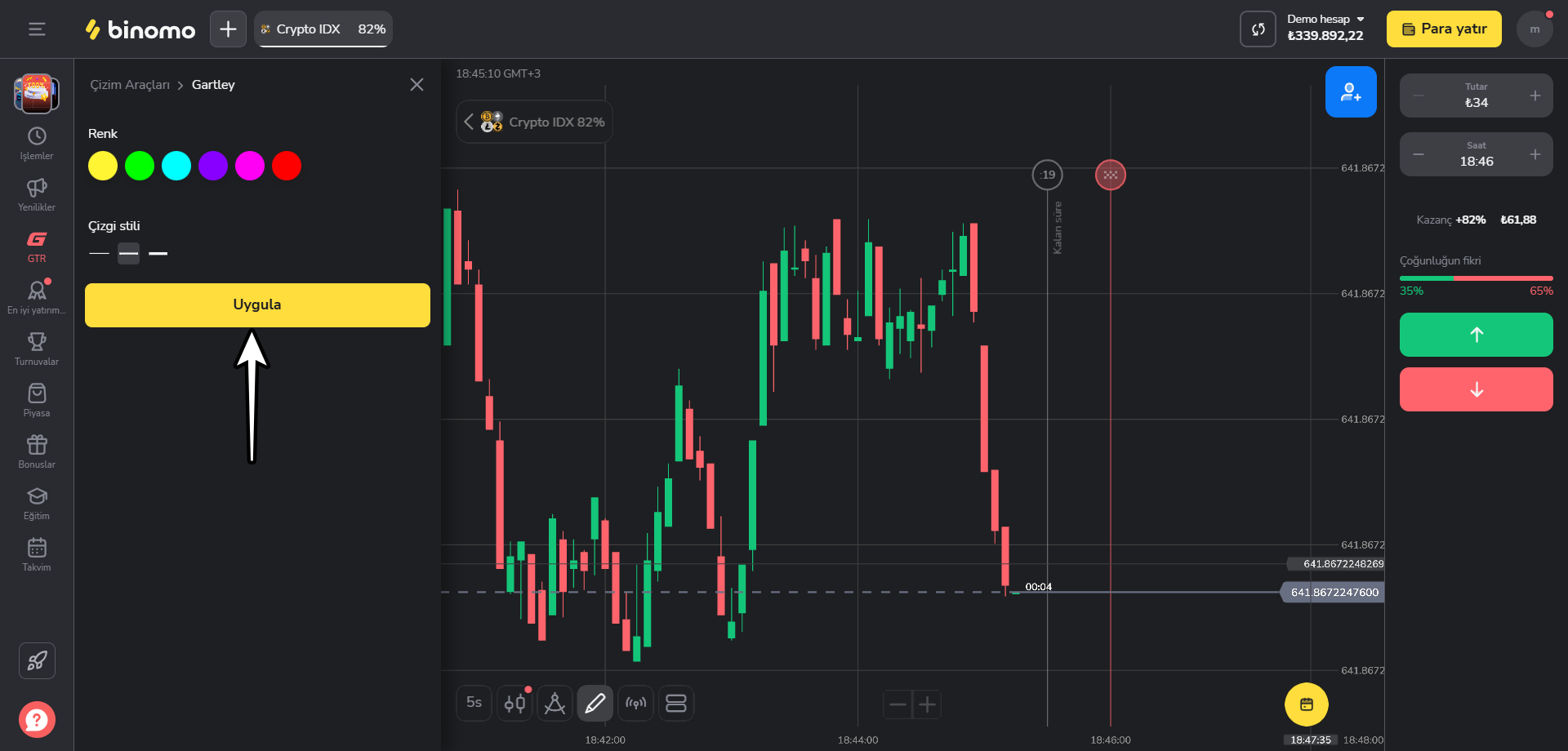The width and height of the screenshot is (1568, 751).
Task: Click the Tutar amount field ₺34
Action: [1477, 96]
